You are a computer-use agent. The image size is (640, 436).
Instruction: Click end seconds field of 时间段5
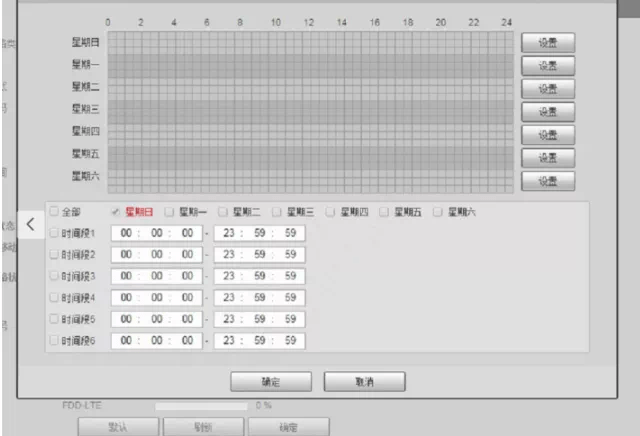point(290,319)
